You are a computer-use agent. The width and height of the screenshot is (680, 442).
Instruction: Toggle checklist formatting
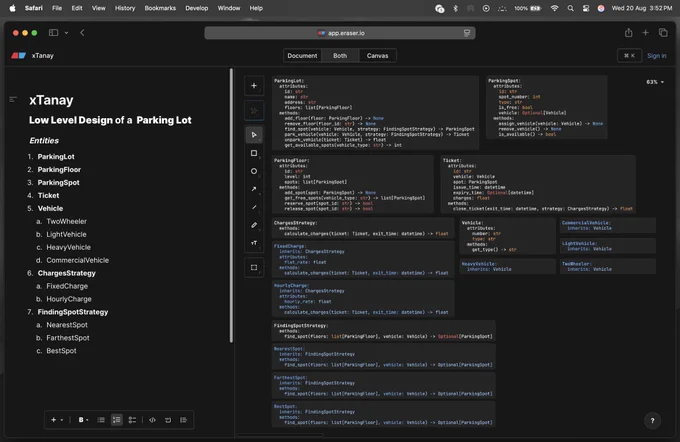(x=132, y=420)
